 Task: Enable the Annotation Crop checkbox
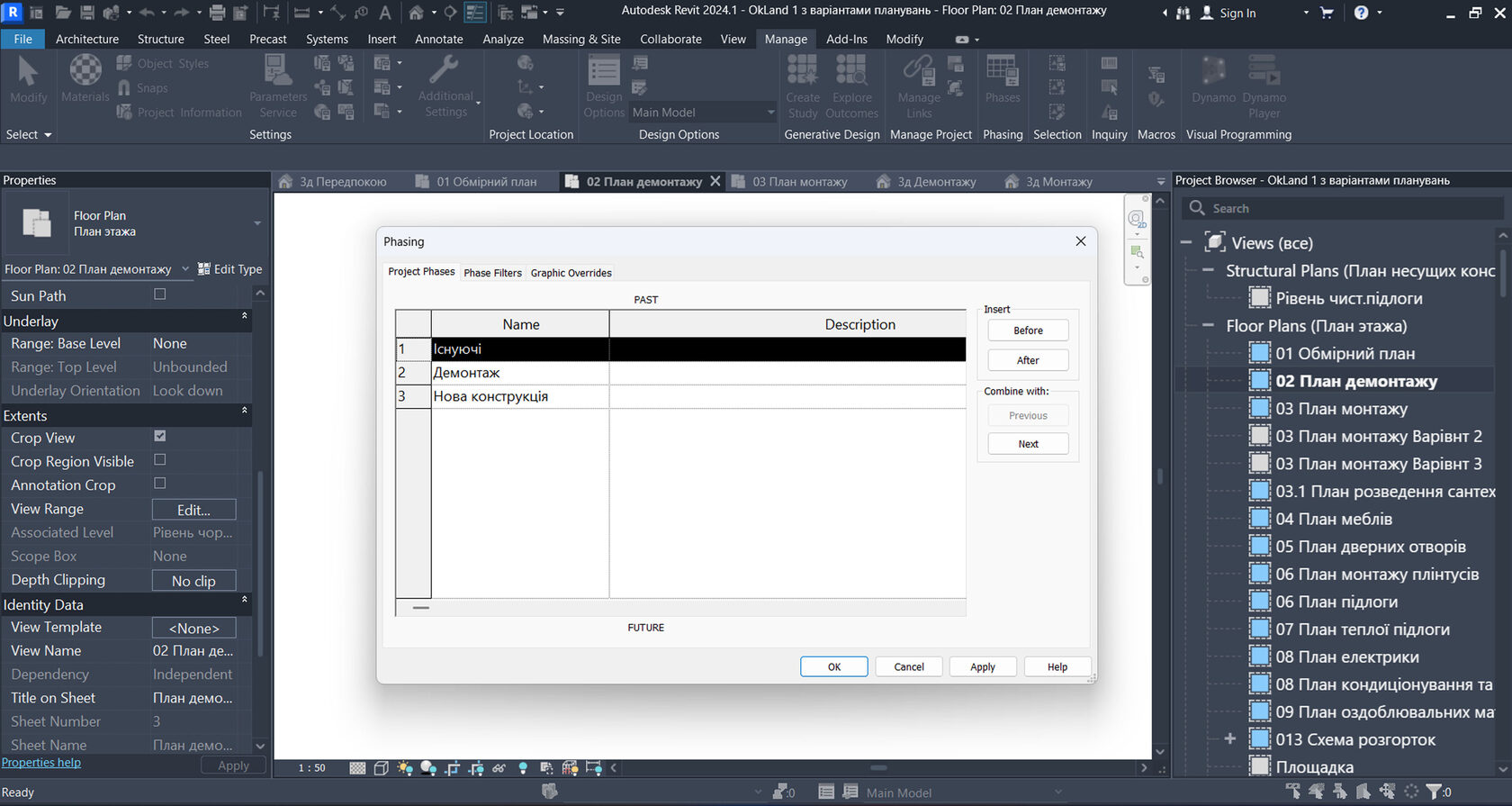[160, 484]
